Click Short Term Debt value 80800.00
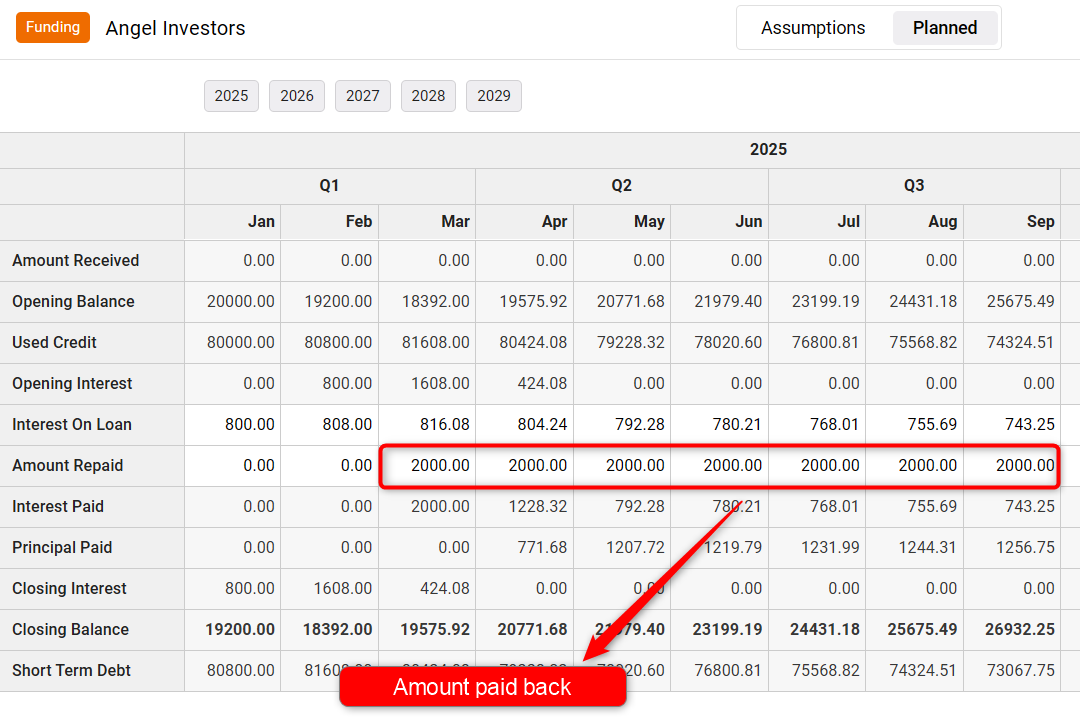Viewport: 1080px width, 727px height. point(240,670)
